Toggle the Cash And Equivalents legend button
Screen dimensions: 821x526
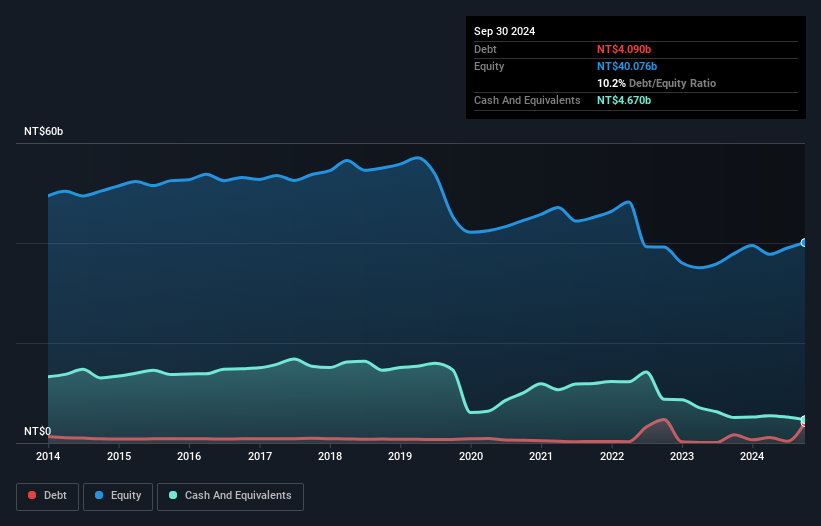click(230, 496)
